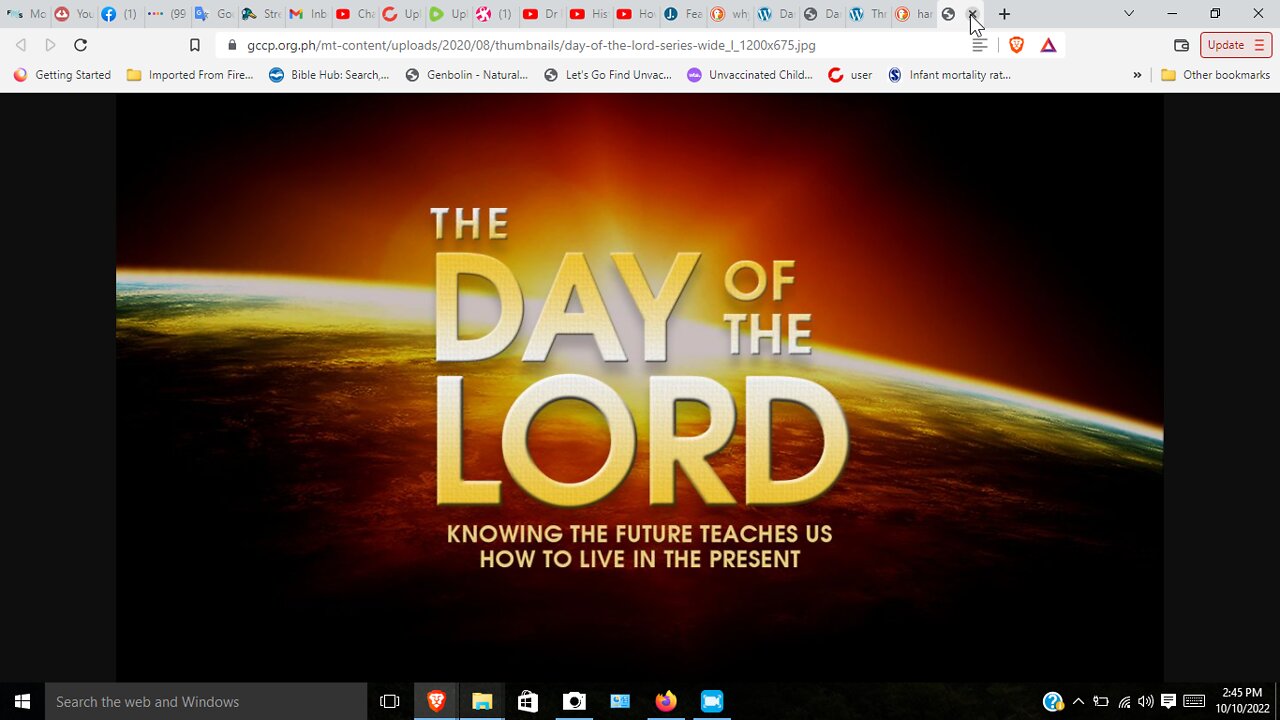Switch to the DuckDuckGo 'har' tab
Screen dimensions: 1280x720
pyautogui.click(x=914, y=14)
